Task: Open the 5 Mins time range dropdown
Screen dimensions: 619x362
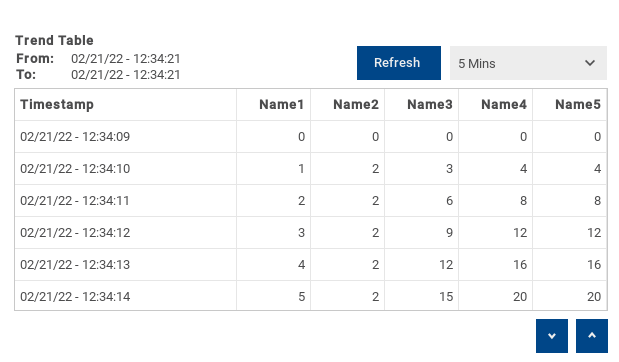Action: [528, 63]
